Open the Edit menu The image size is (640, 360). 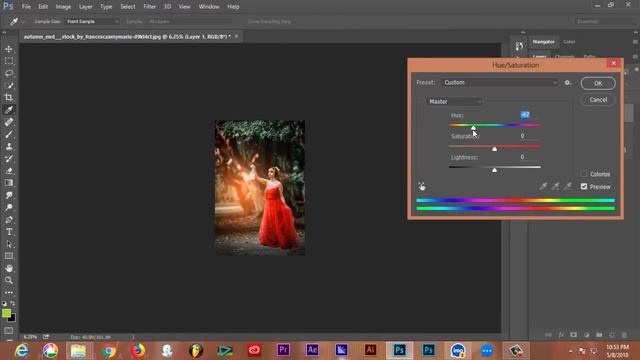[x=43, y=7]
